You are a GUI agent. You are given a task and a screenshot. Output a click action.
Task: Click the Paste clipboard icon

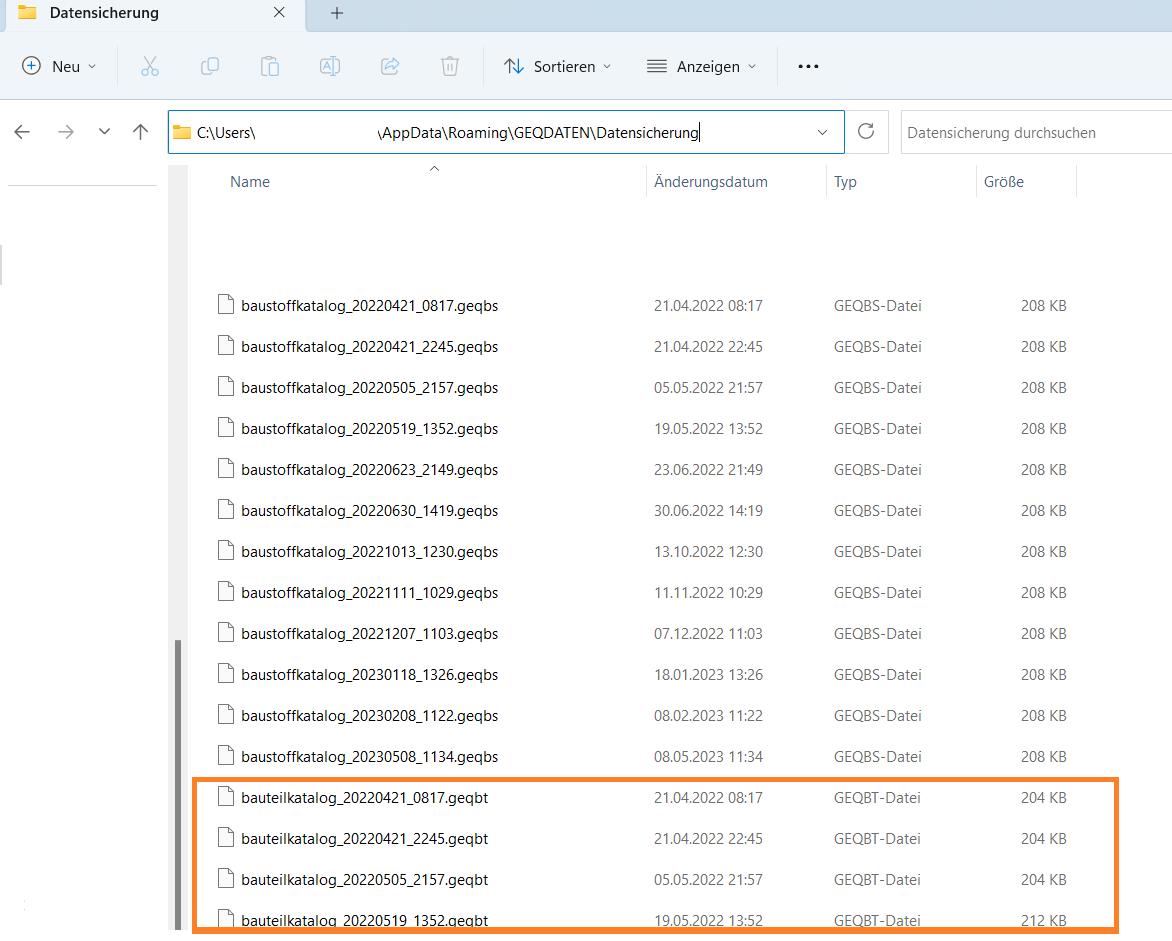pos(270,67)
